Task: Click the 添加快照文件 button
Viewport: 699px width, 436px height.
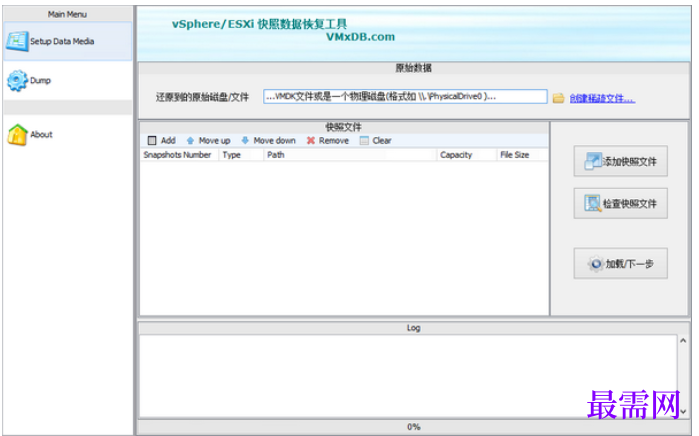Action: tap(621, 161)
